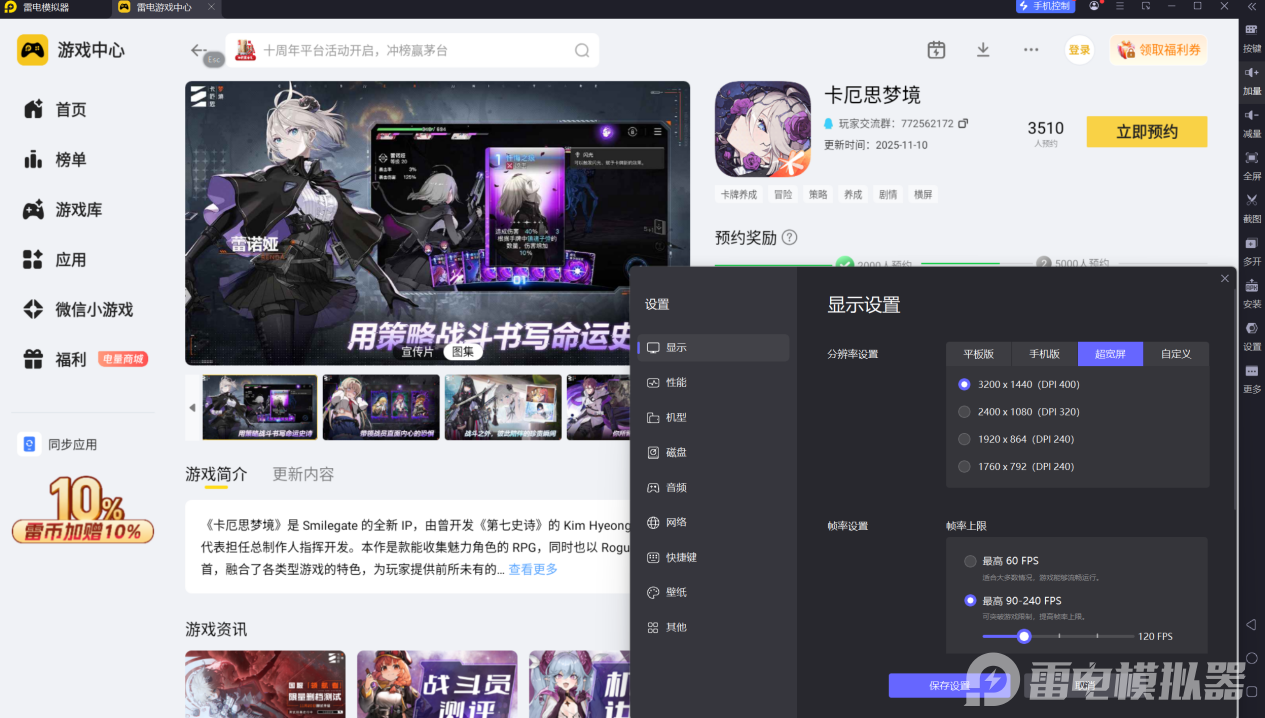Image resolution: width=1265 pixels, height=718 pixels.
Task: Collapse the right toolbar with the double chevron
Action: (x=1251, y=6)
